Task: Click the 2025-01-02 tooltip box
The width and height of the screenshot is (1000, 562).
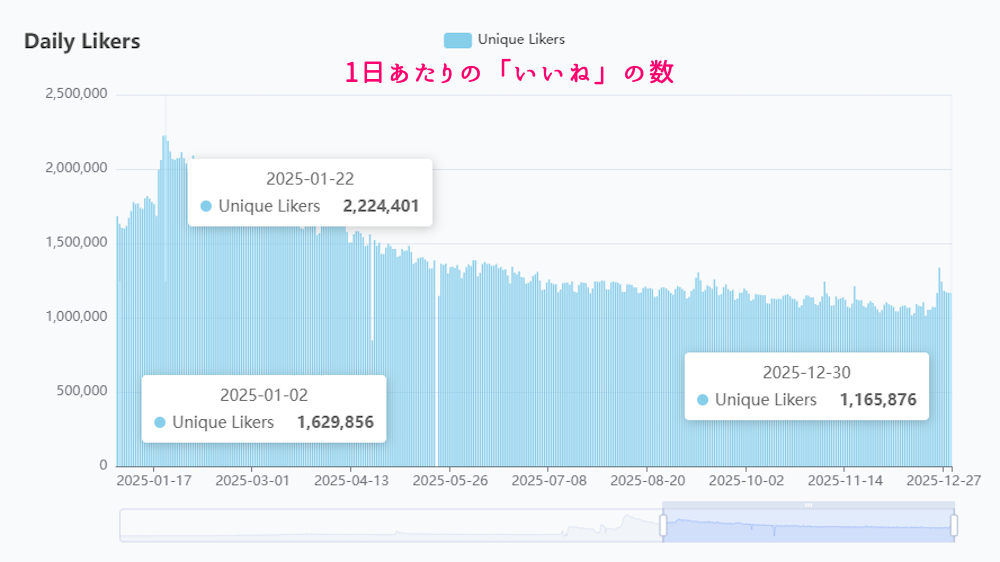Action: coord(264,408)
